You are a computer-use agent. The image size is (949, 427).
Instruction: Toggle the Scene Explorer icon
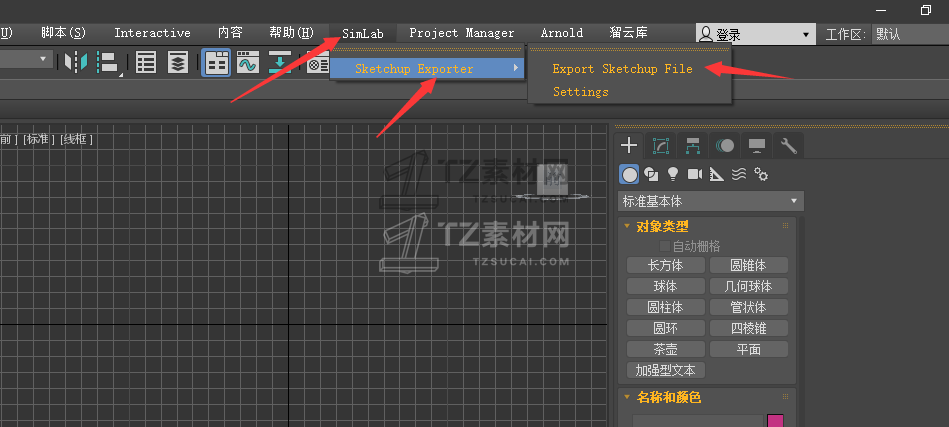(x=146, y=62)
